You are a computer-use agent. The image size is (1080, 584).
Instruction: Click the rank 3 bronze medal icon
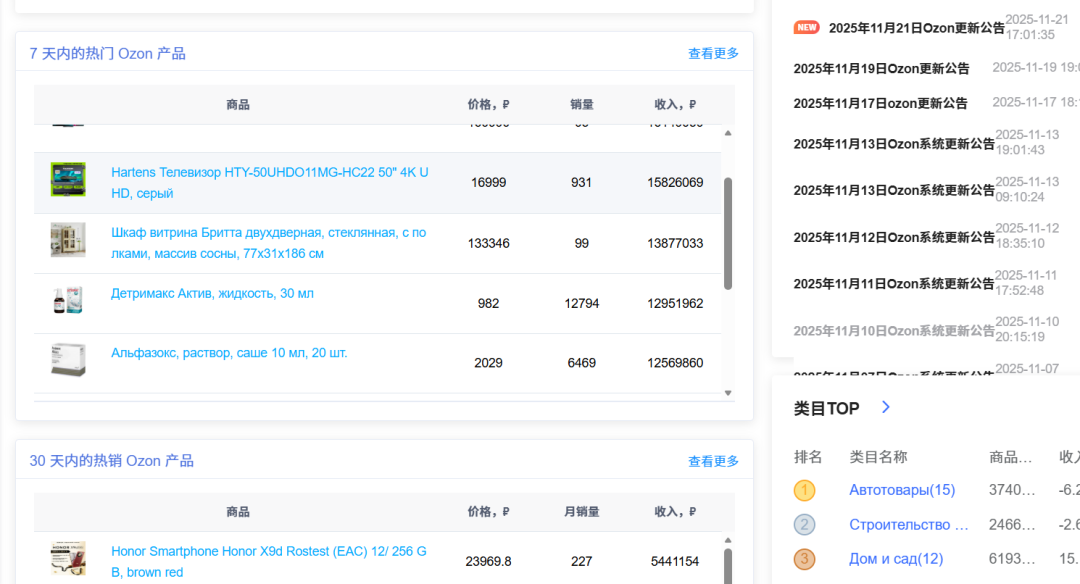(804, 559)
